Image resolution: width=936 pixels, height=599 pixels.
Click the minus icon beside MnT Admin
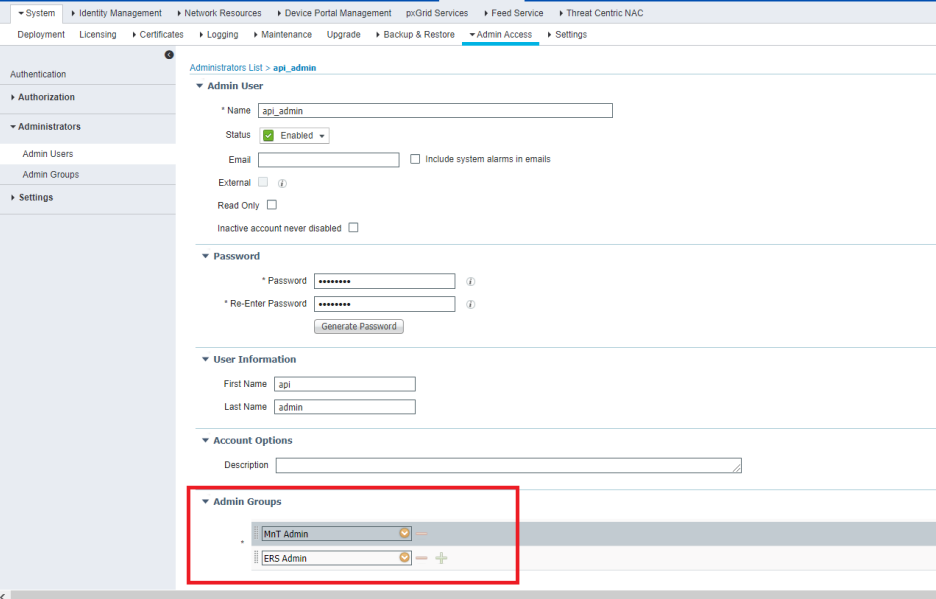[x=421, y=533]
